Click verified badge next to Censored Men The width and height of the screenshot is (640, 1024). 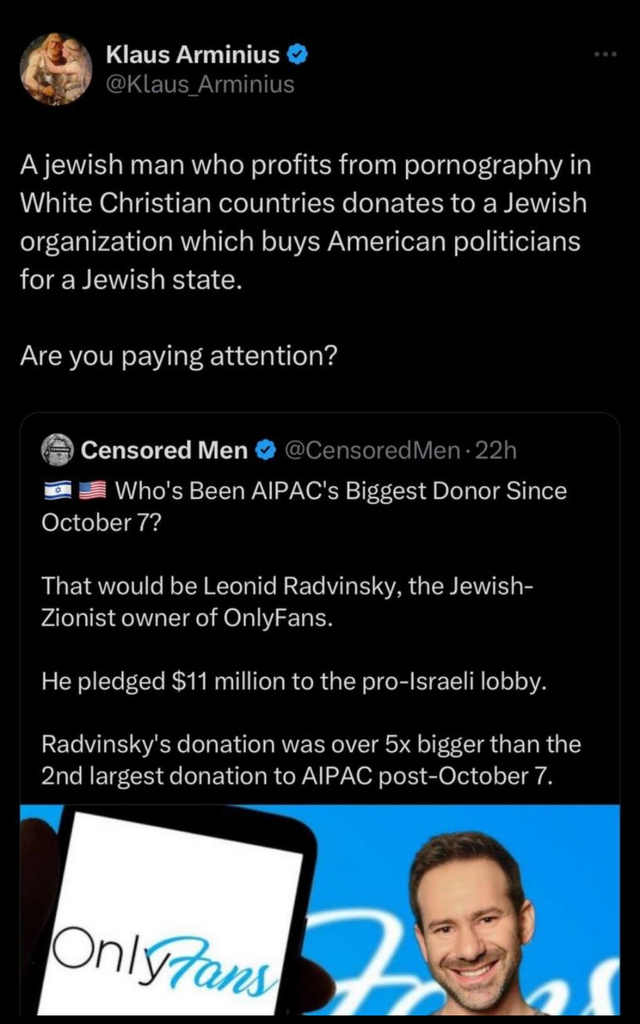[266, 451]
